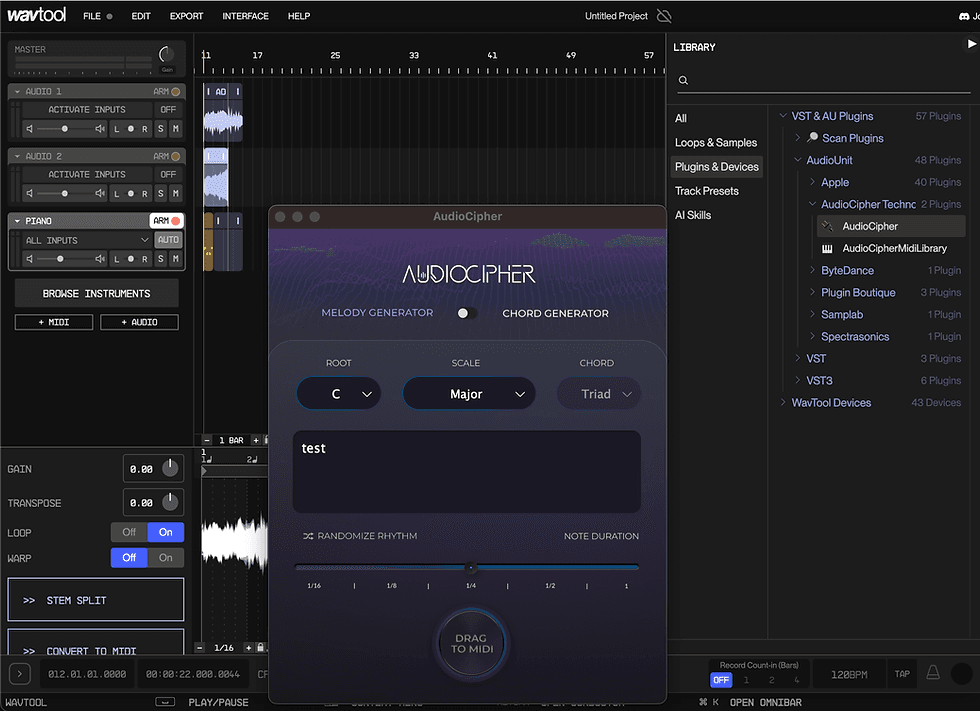This screenshot has width=980, height=711.
Task: Click BROWSE INSTRUMENTS button
Action: tap(96, 294)
